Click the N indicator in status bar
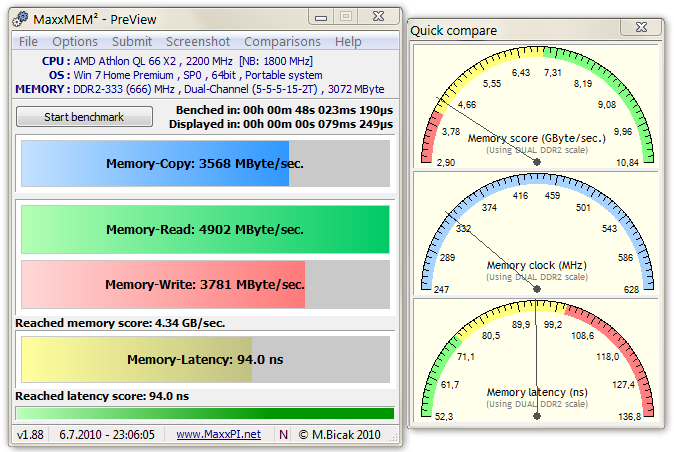The width and height of the screenshot is (674, 452). [283, 434]
